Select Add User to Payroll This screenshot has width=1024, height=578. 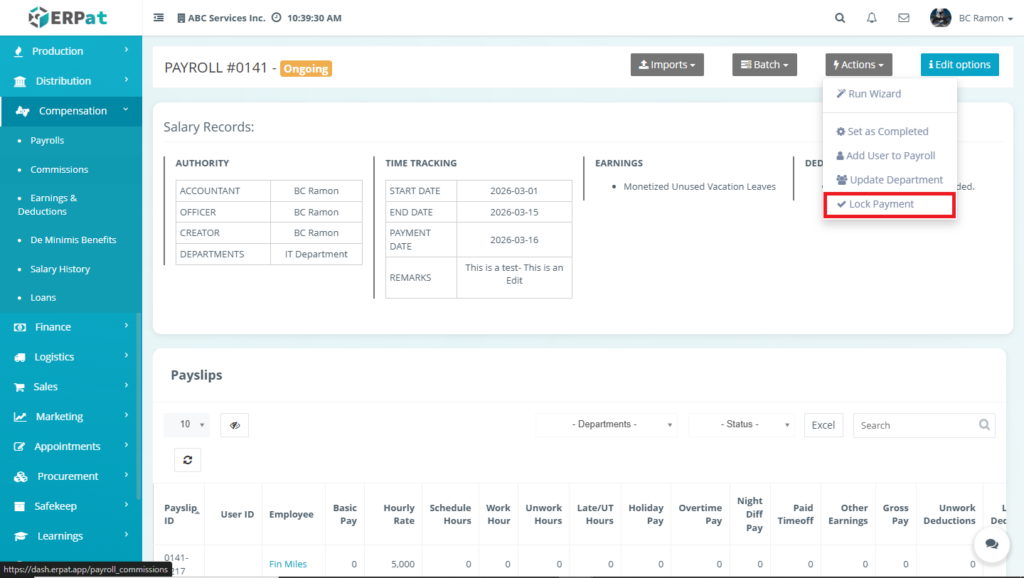point(890,156)
